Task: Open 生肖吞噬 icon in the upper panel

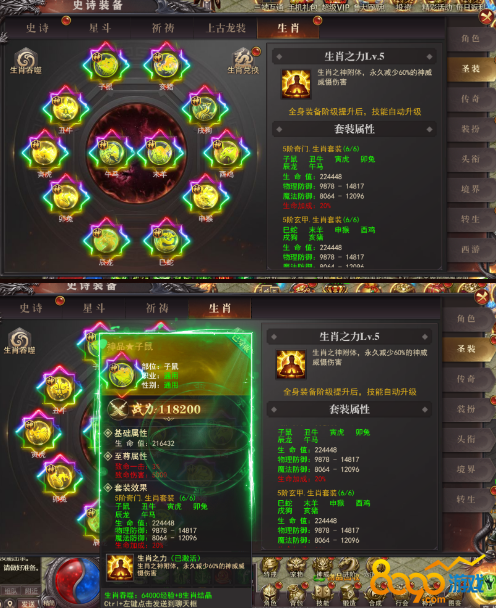Action: coord(26,59)
